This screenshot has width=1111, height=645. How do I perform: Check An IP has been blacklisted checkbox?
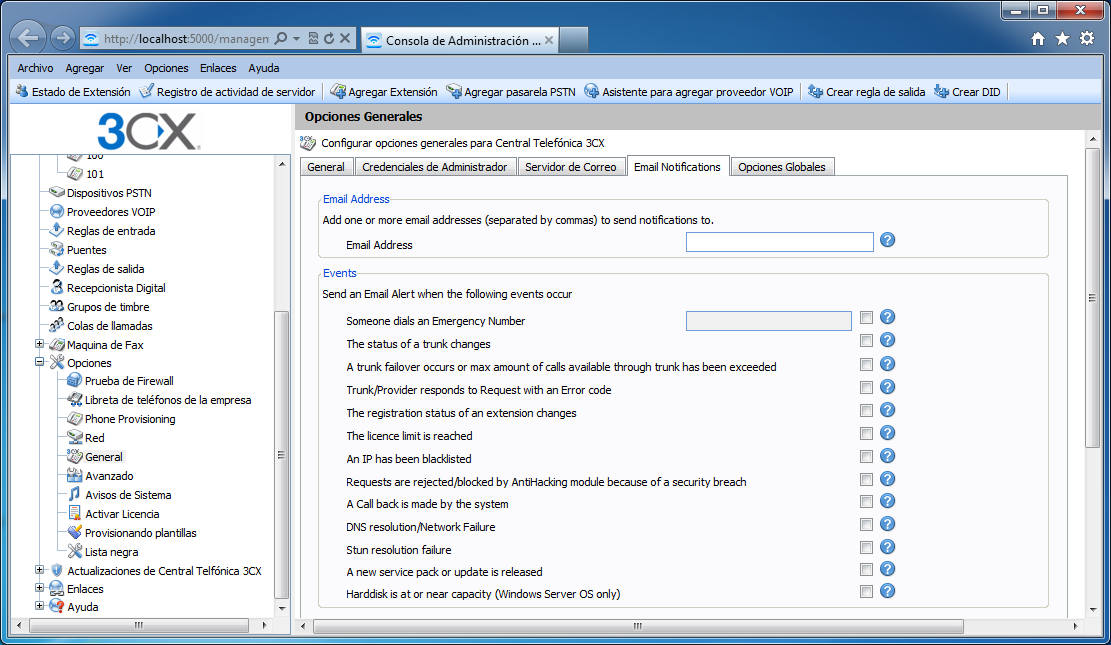[866, 456]
